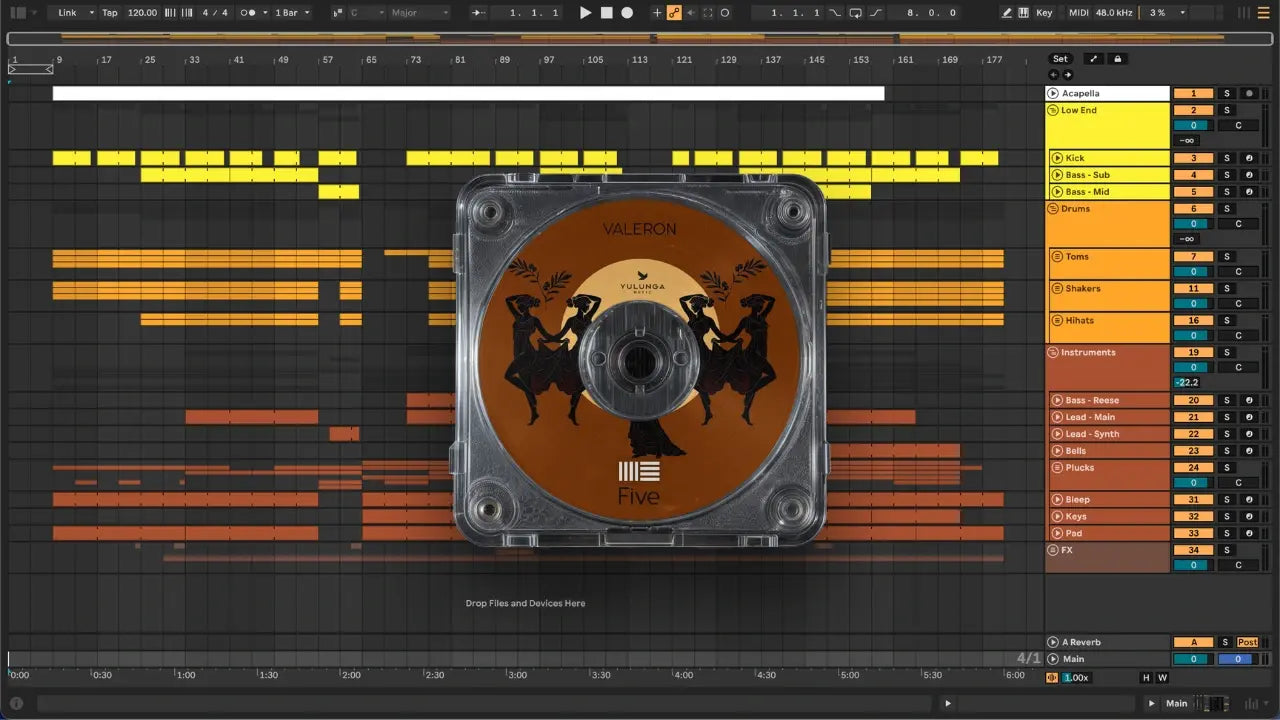This screenshot has height=720, width=1280.
Task: Open the metronome settings dropdown arrow
Action: [265, 13]
